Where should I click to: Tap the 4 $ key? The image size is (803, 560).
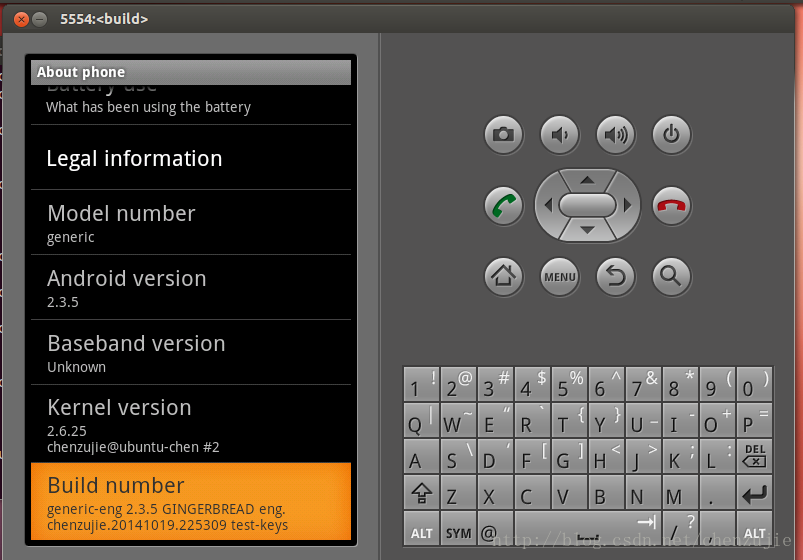532,384
